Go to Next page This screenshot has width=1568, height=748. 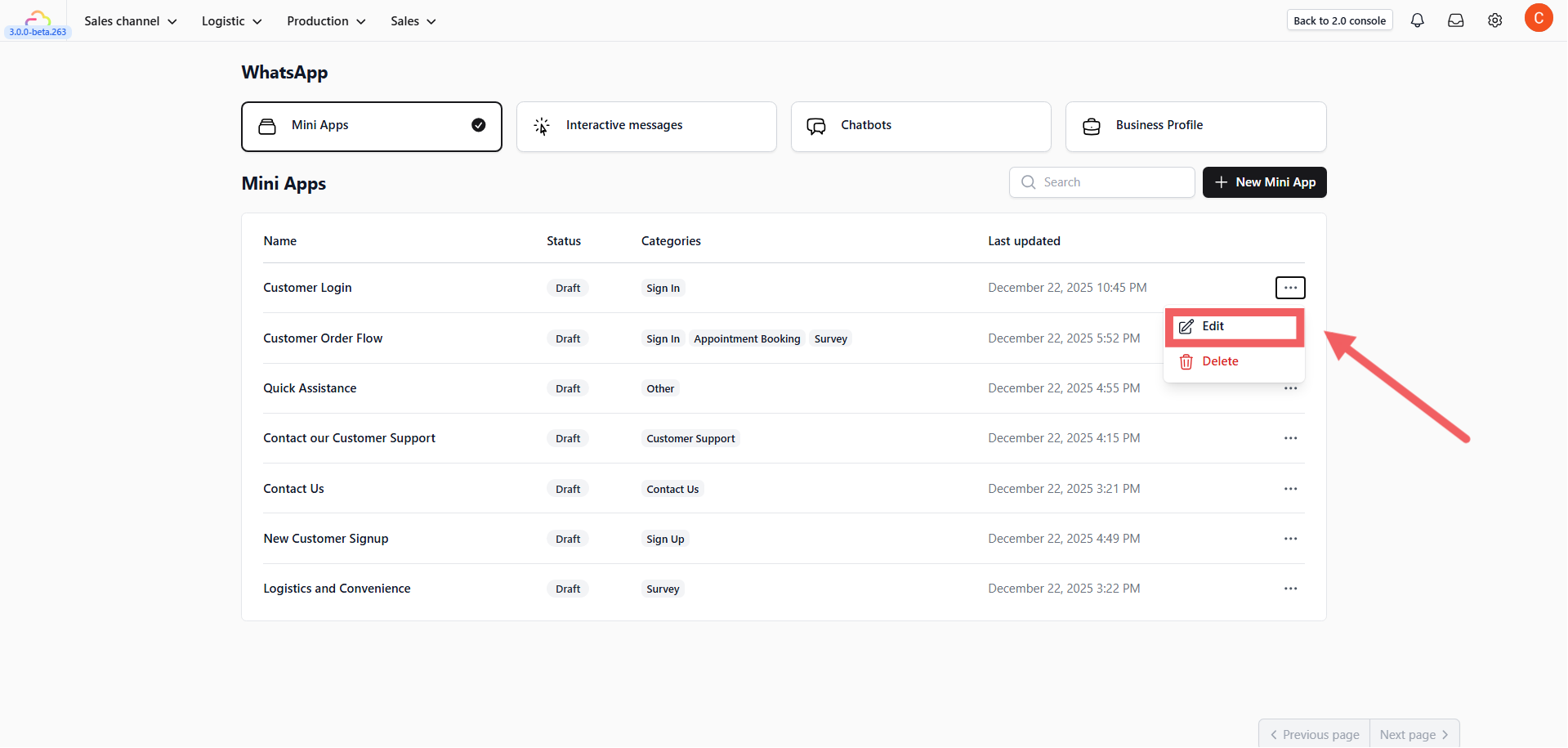(1414, 734)
